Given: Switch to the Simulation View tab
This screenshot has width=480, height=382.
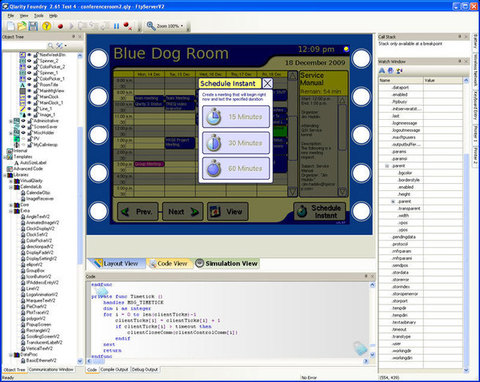Looking at the screenshot, I should (x=227, y=263).
